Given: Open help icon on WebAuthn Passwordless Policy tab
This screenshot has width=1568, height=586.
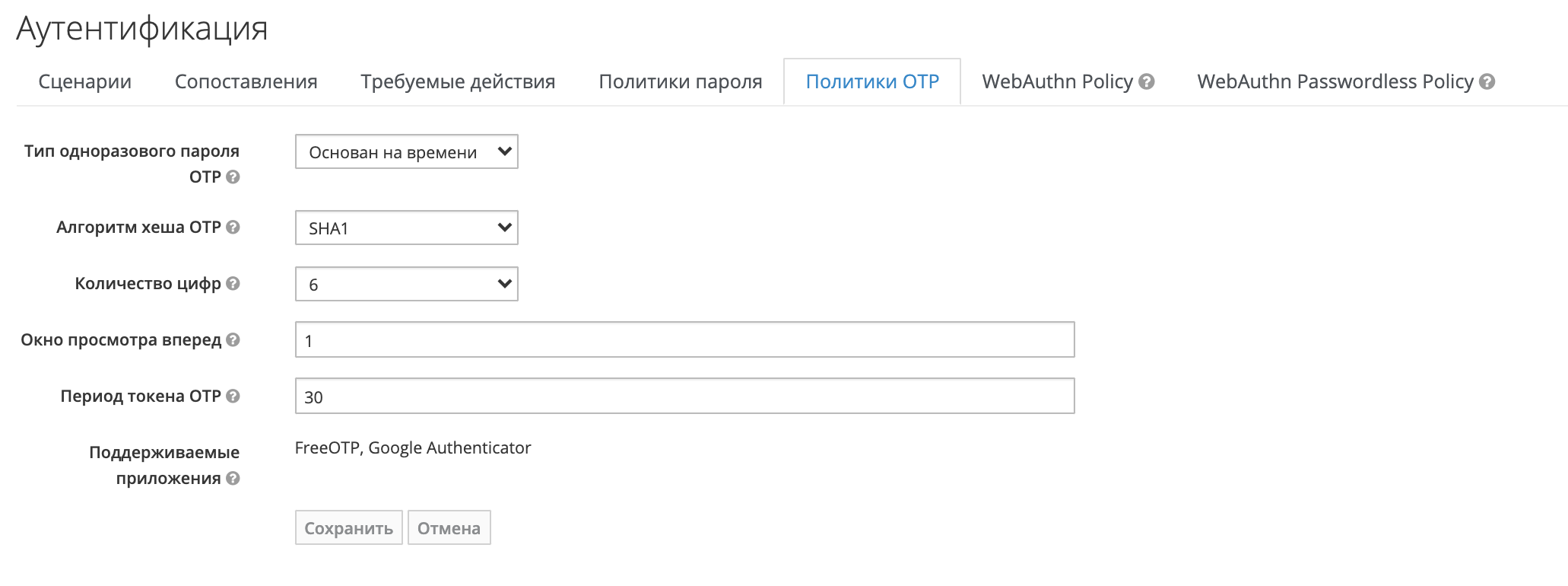Looking at the screenshot, I should pos(1487,81).
